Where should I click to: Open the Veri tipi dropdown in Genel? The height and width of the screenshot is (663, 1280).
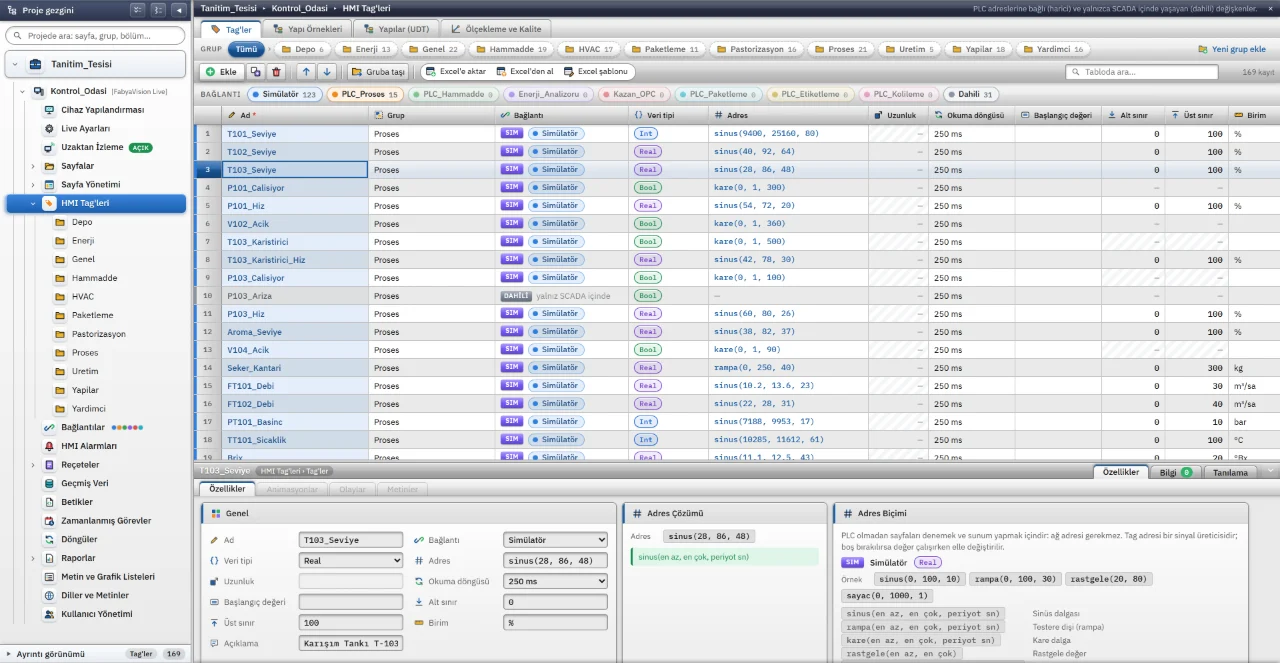(x=351, y=561)
